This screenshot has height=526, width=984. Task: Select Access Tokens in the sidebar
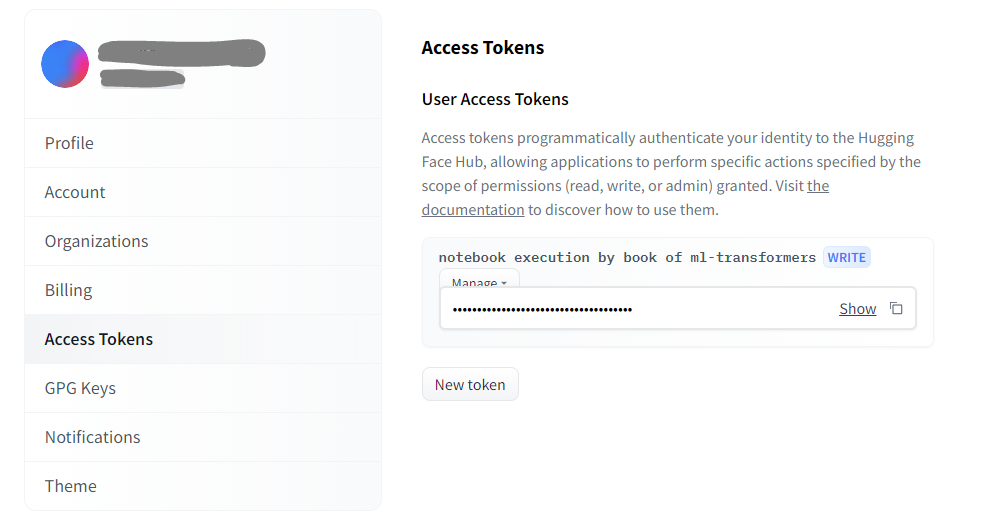pyautogui.click(x=99, y=339)
